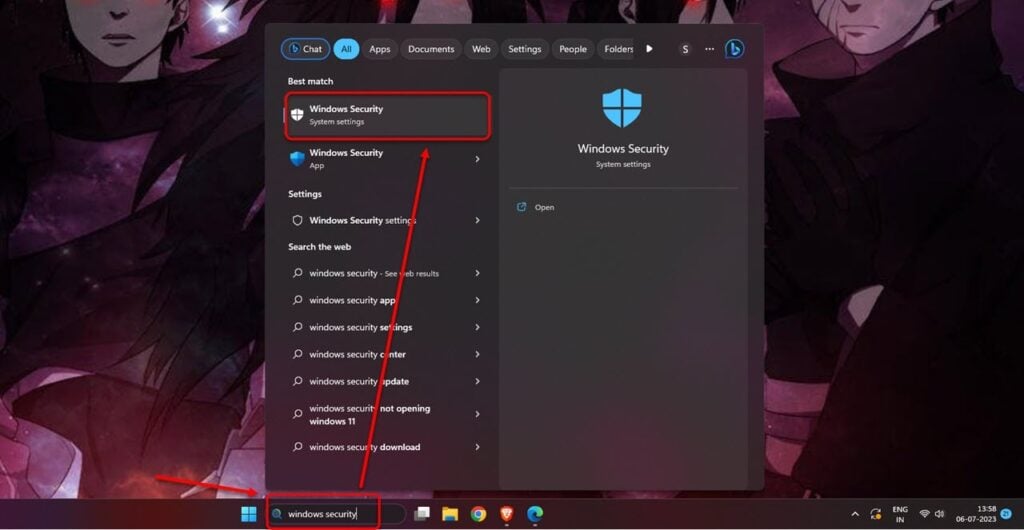Open Windows Security System settings result

click(x=388, y=116)
